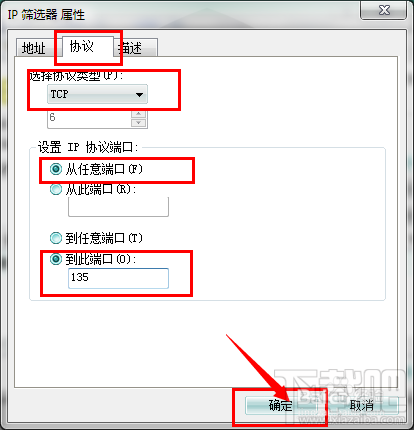Click the 取消 button
Viewport: 414px width, 430px height.
click(361, 406)
